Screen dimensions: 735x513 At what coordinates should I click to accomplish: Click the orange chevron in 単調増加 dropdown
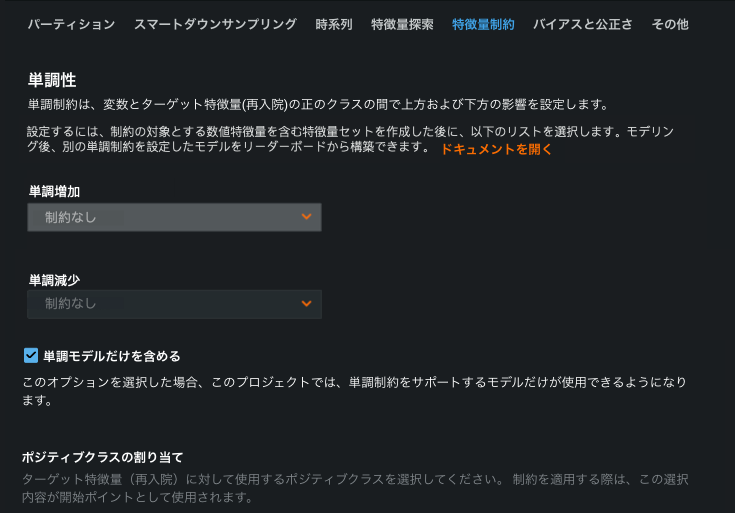tap(307, 217)
